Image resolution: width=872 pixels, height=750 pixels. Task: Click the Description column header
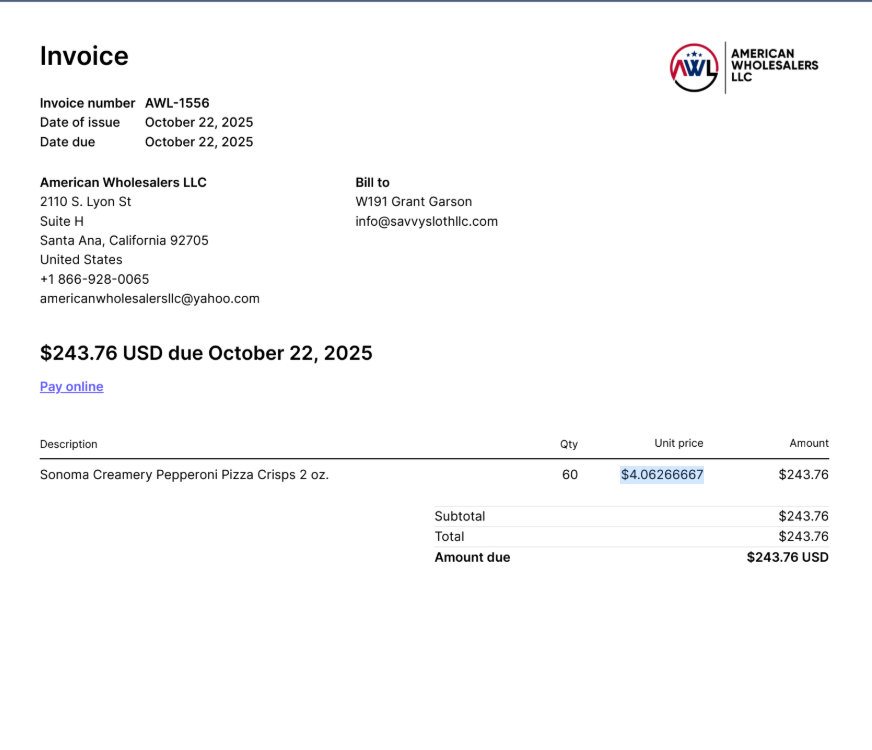(x=69, y=444)
